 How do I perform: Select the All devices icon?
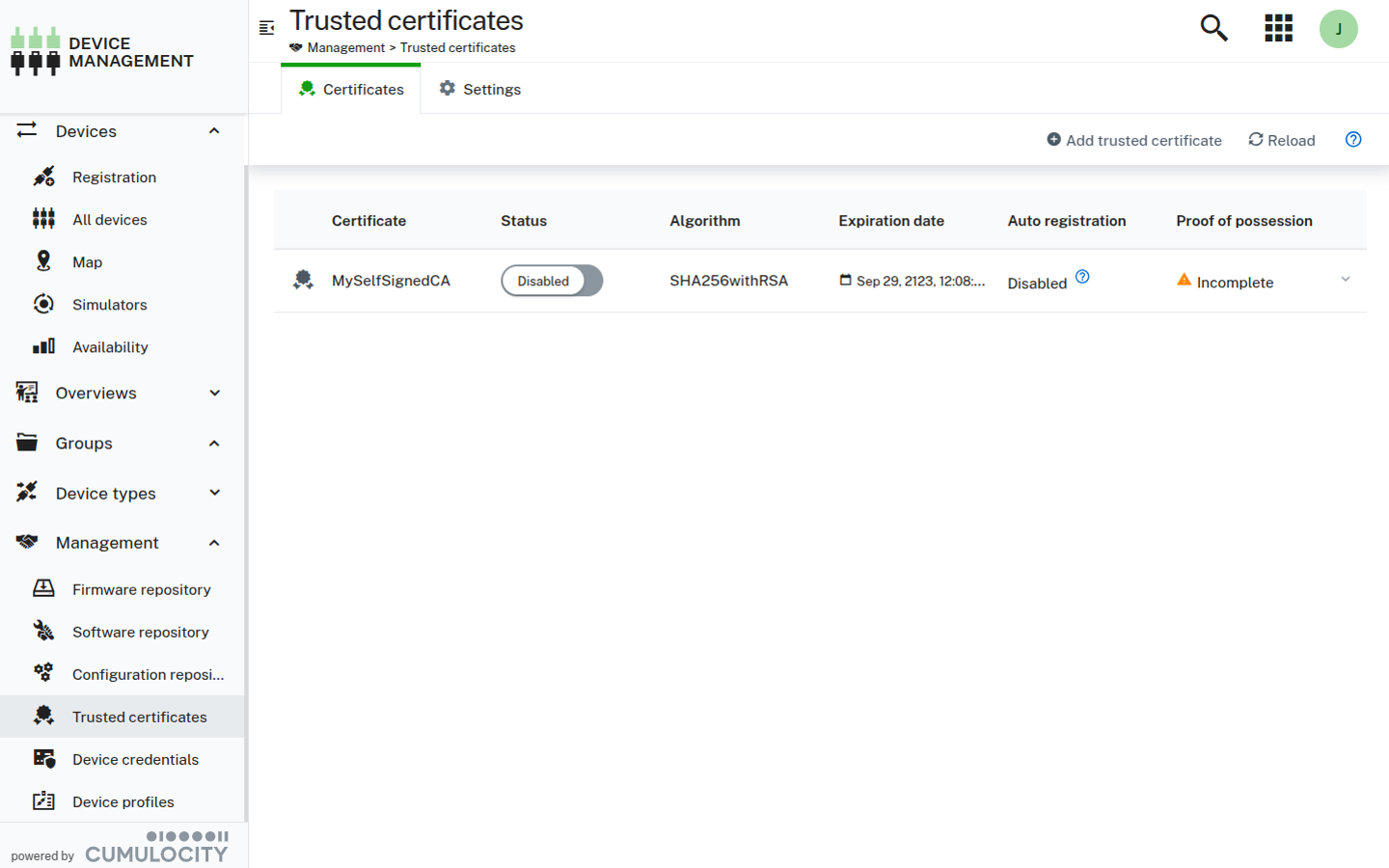click(43, 219)
